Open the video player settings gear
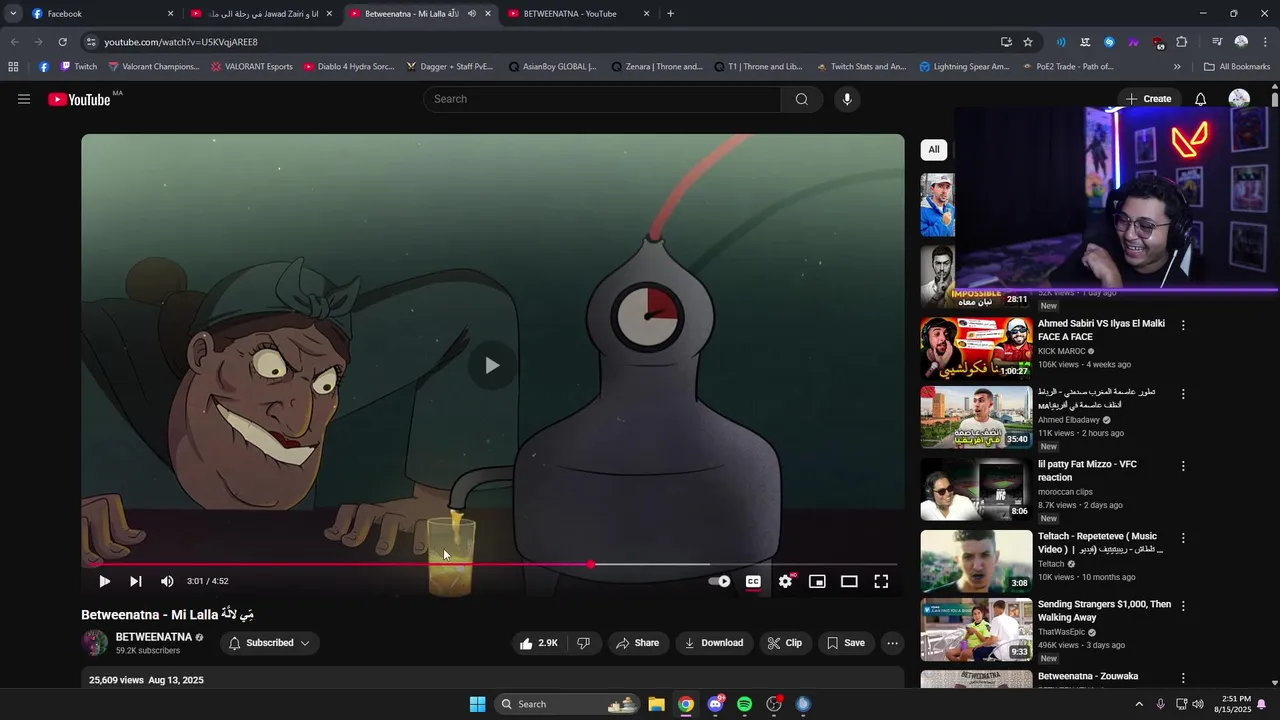 tap(786, 581)
